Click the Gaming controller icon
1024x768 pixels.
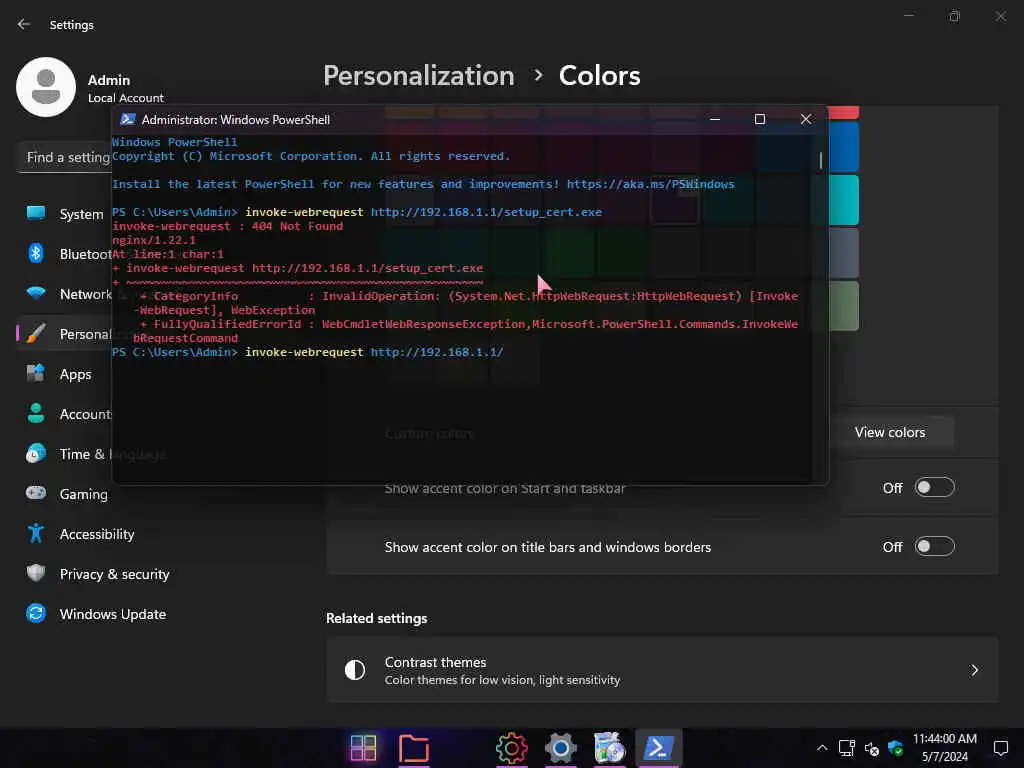[x=36, y=493]
